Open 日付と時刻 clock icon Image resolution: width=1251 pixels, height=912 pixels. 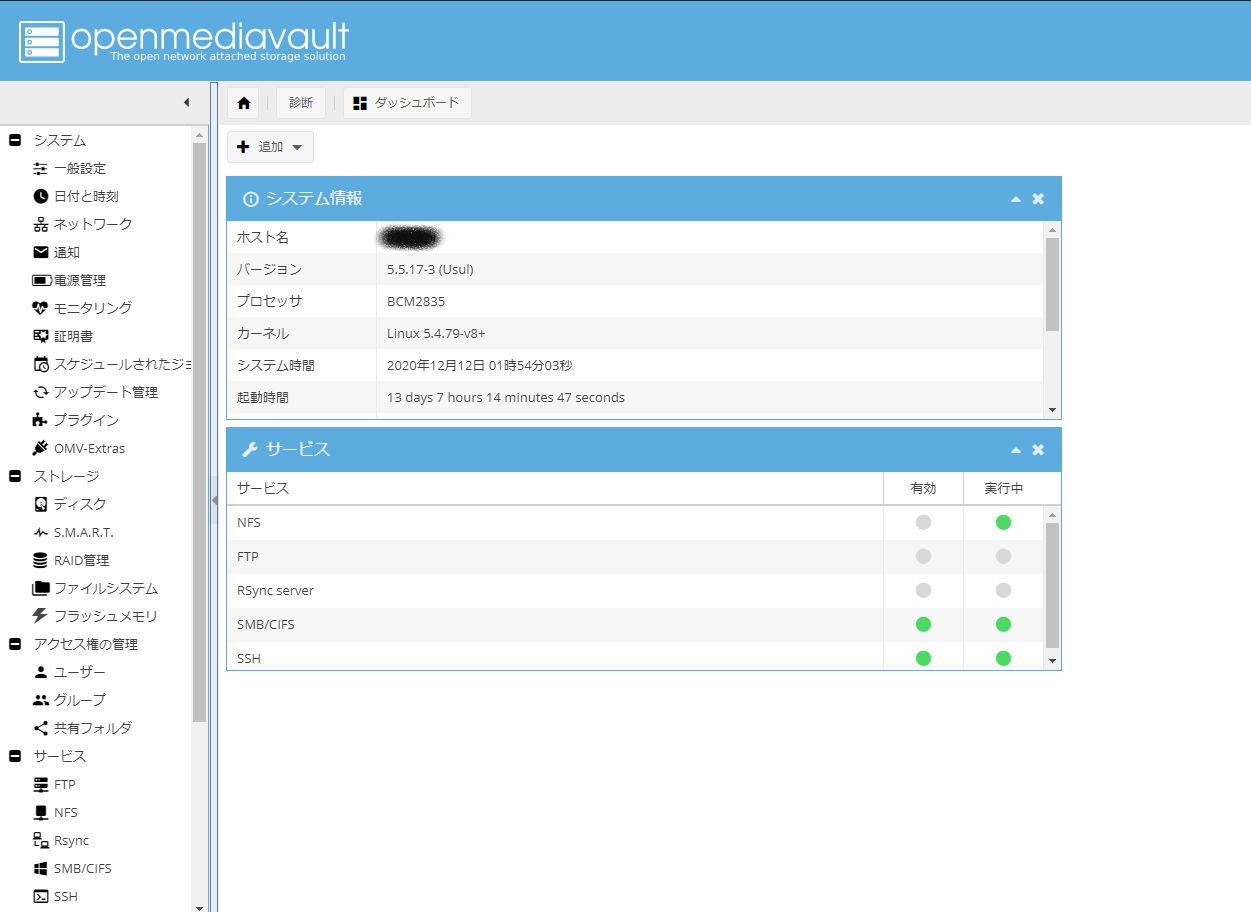pyautogui.click(x=41, y=196)
